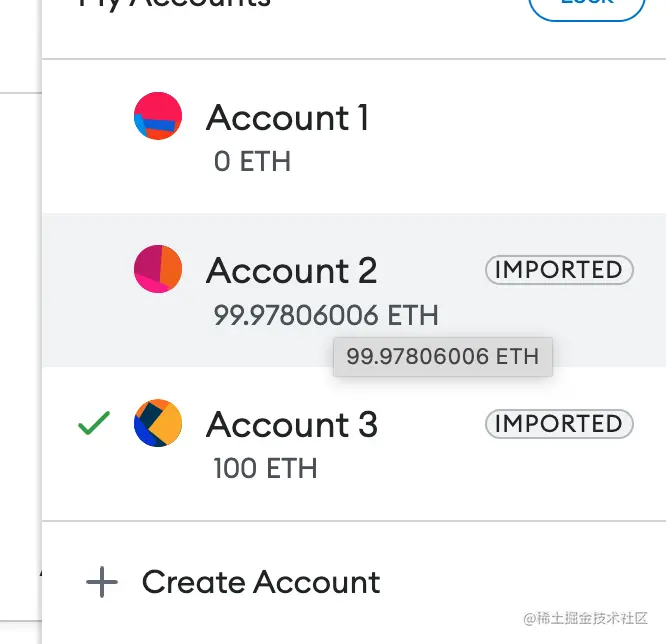Click the 99.97806006 ETH balance under Account 2
Viewport: 666px width, 644px height.
click(326, 316)
